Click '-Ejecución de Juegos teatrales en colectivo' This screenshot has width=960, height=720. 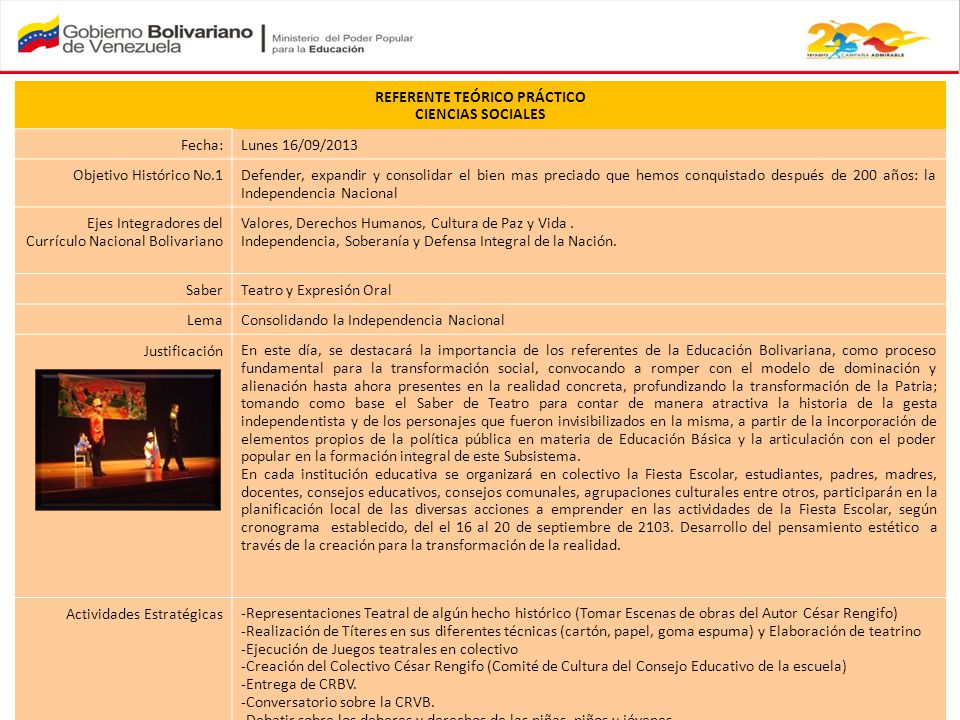click(379, 649)
